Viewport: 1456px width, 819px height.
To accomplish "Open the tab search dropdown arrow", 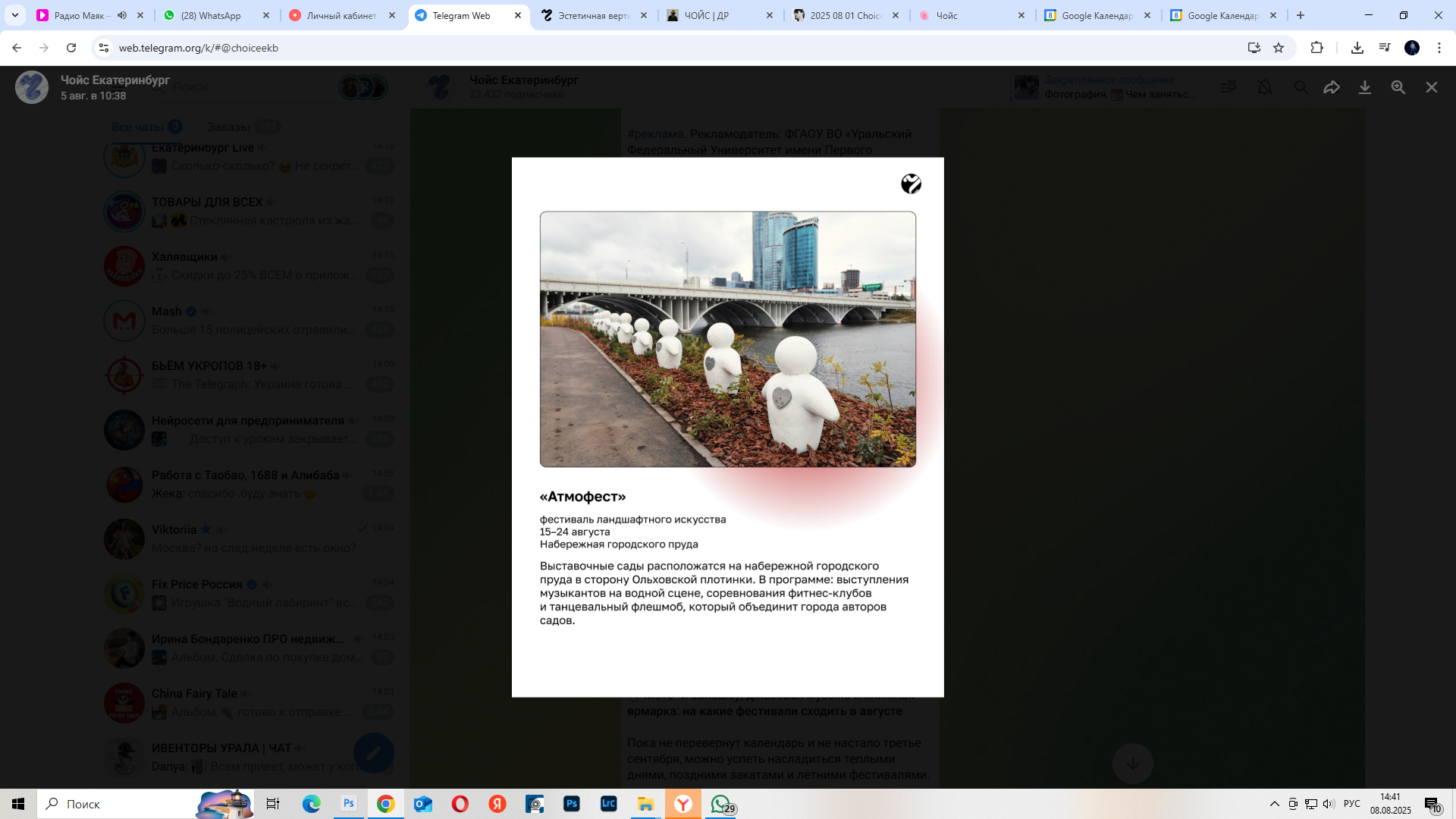I will pyautogui.click(x=15, y=15).
